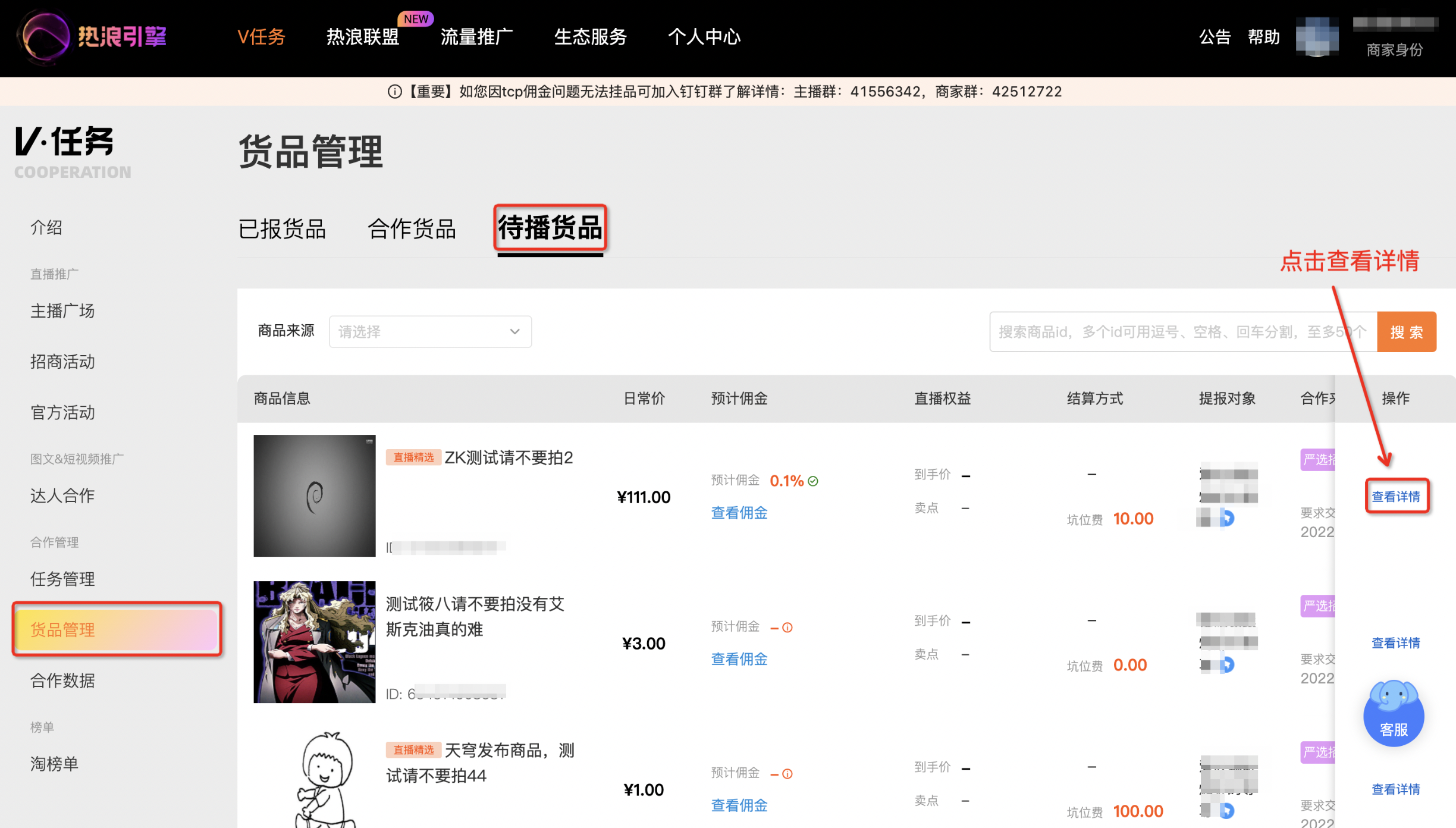This screenshot has width=1456, height=828.
Task: Click blue badge icon in ¥3.00 row
Action: coord(1227,664)
